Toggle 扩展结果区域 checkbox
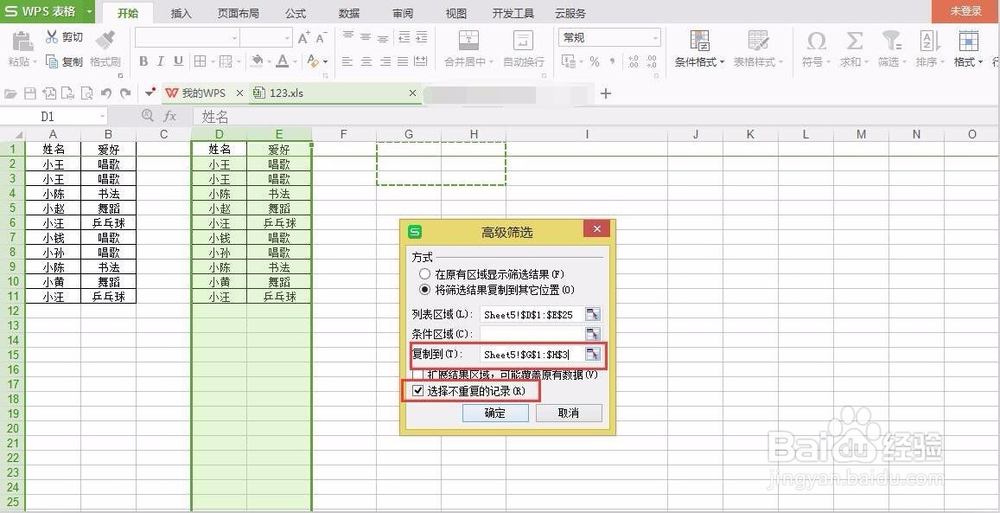Viewport: 1000px width, 513px height. pos(418,375)
